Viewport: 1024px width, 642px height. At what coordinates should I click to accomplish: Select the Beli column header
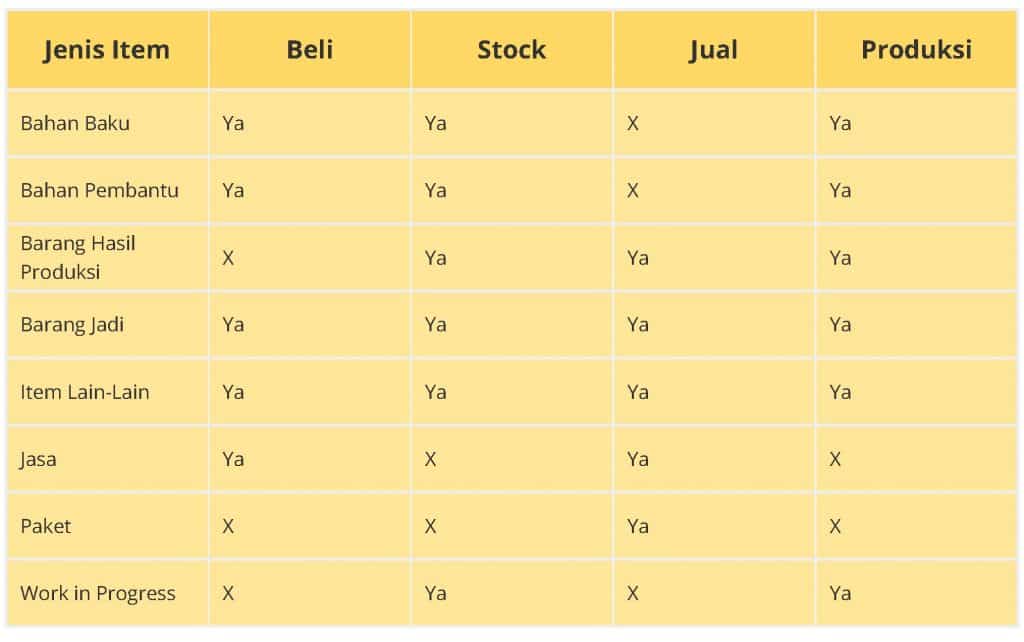click(x=310, y=50)
